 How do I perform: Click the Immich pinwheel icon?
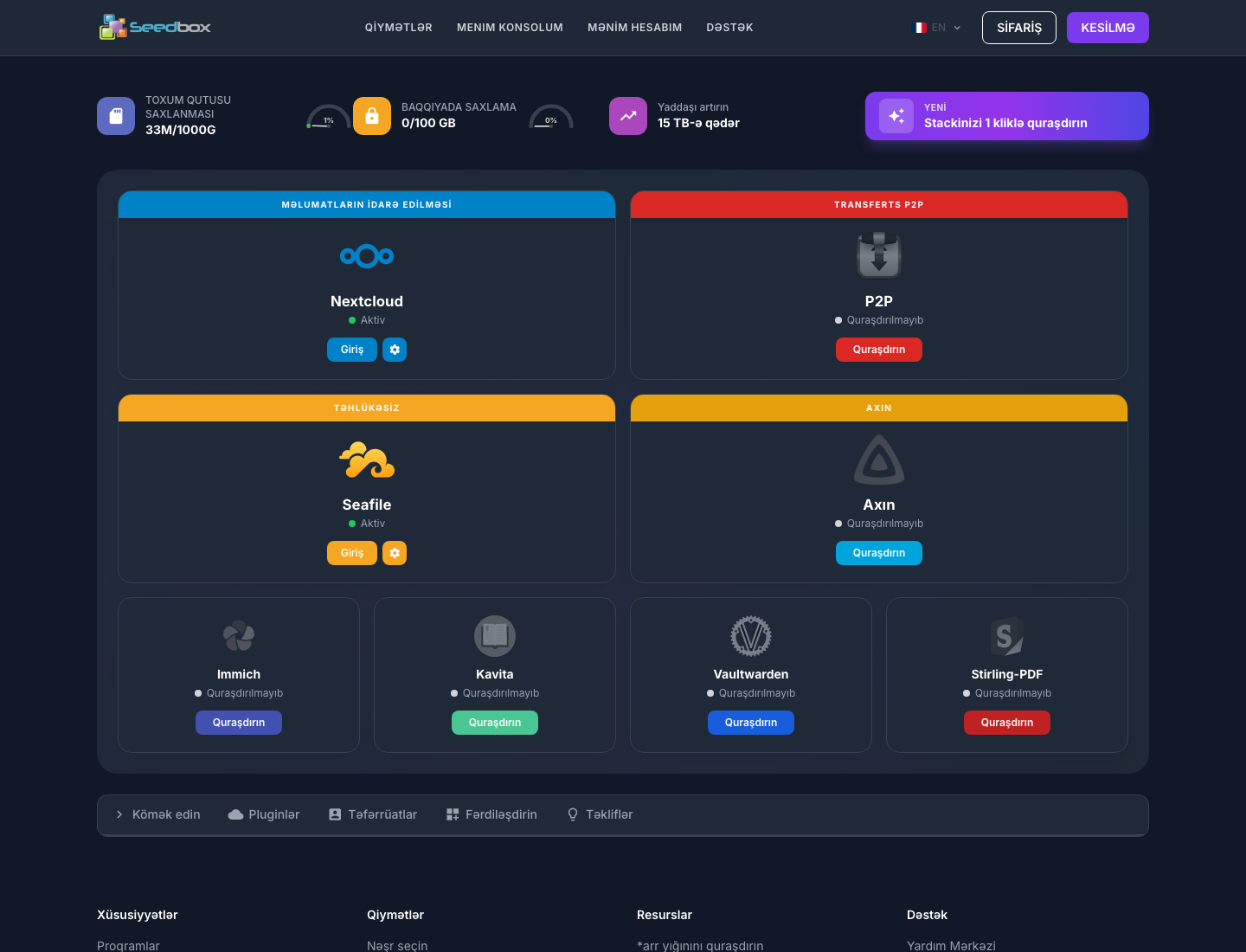click(239, 636)
